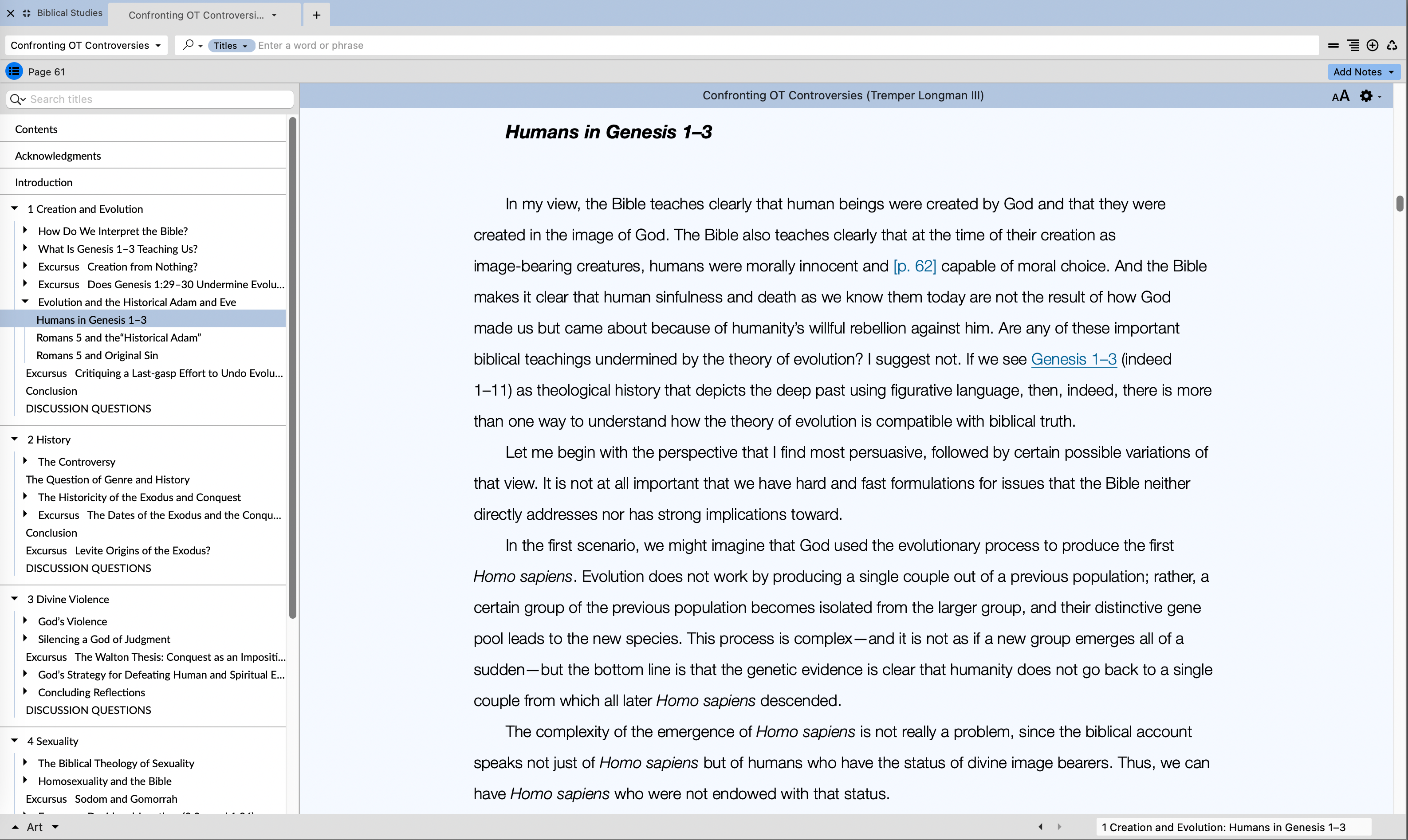
Task: Expand What Is Genesis 1–3 Teaching Us?
Action: coord(25,248)
